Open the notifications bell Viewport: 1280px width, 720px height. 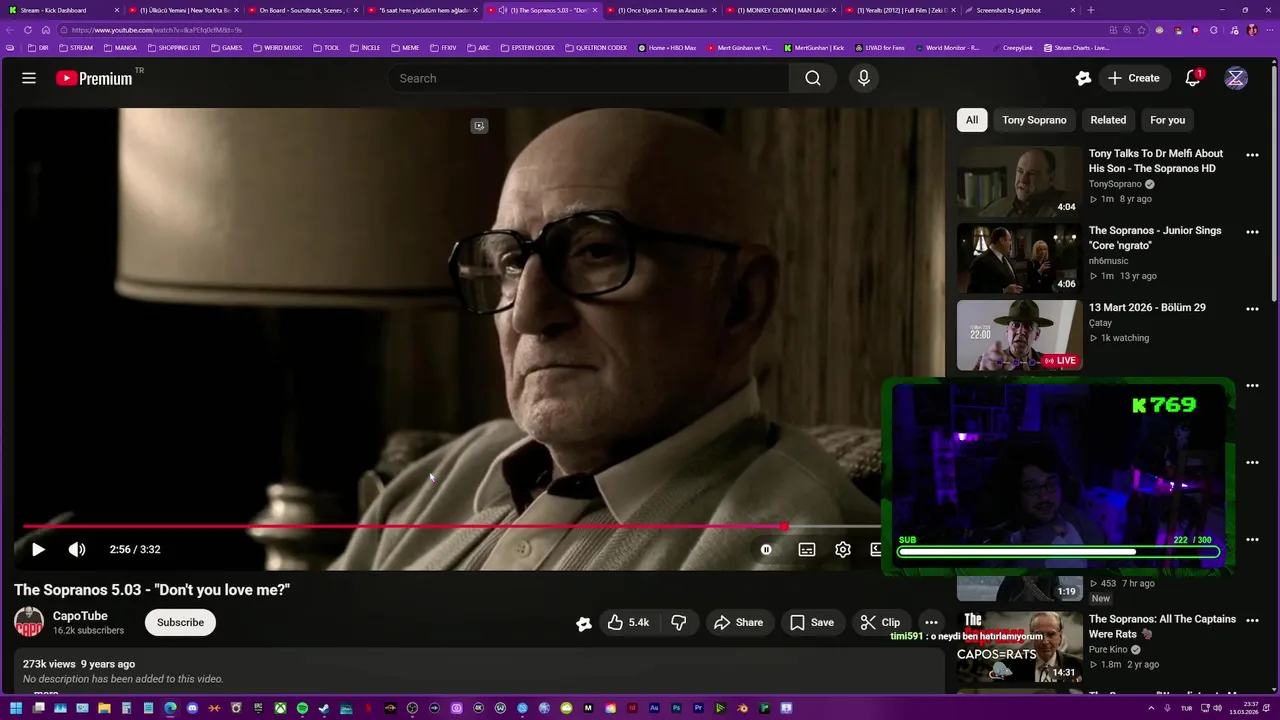pyautogui.click(x=1192, y=78)
